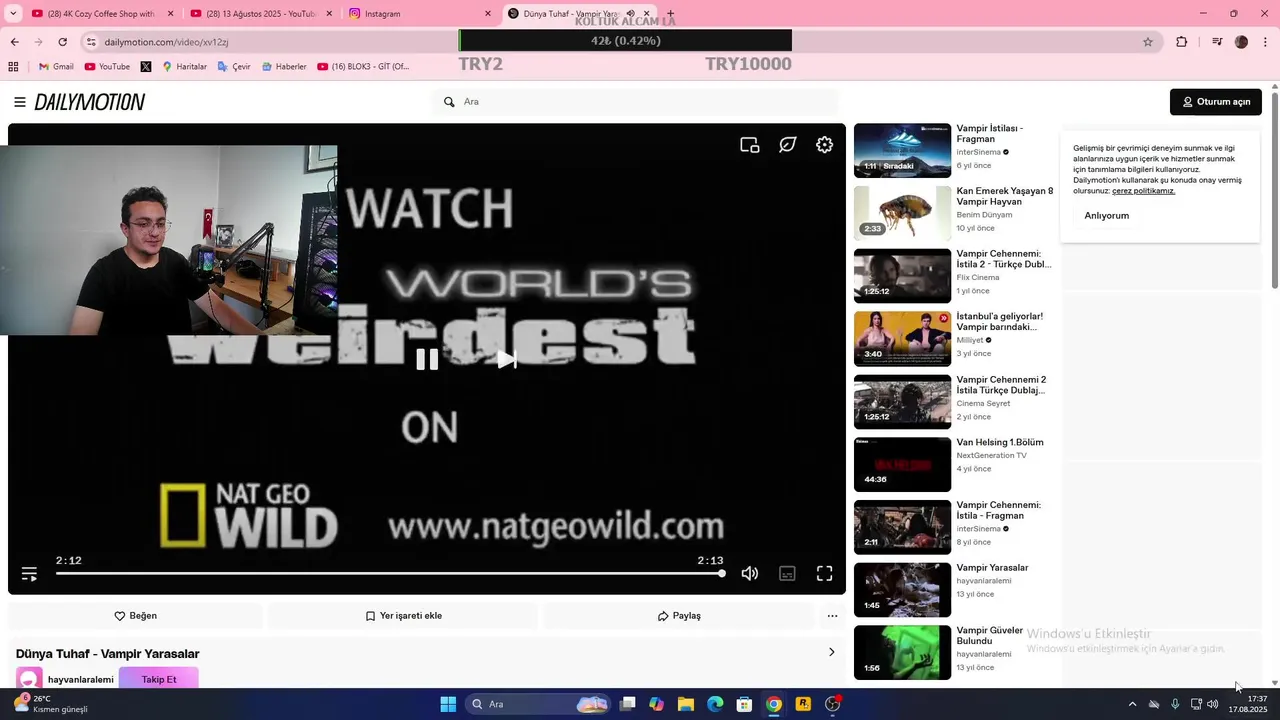The height and width of the screenshot is (720, 1280).
Task: Expand the video description chevron
Action: click(831, 653)
